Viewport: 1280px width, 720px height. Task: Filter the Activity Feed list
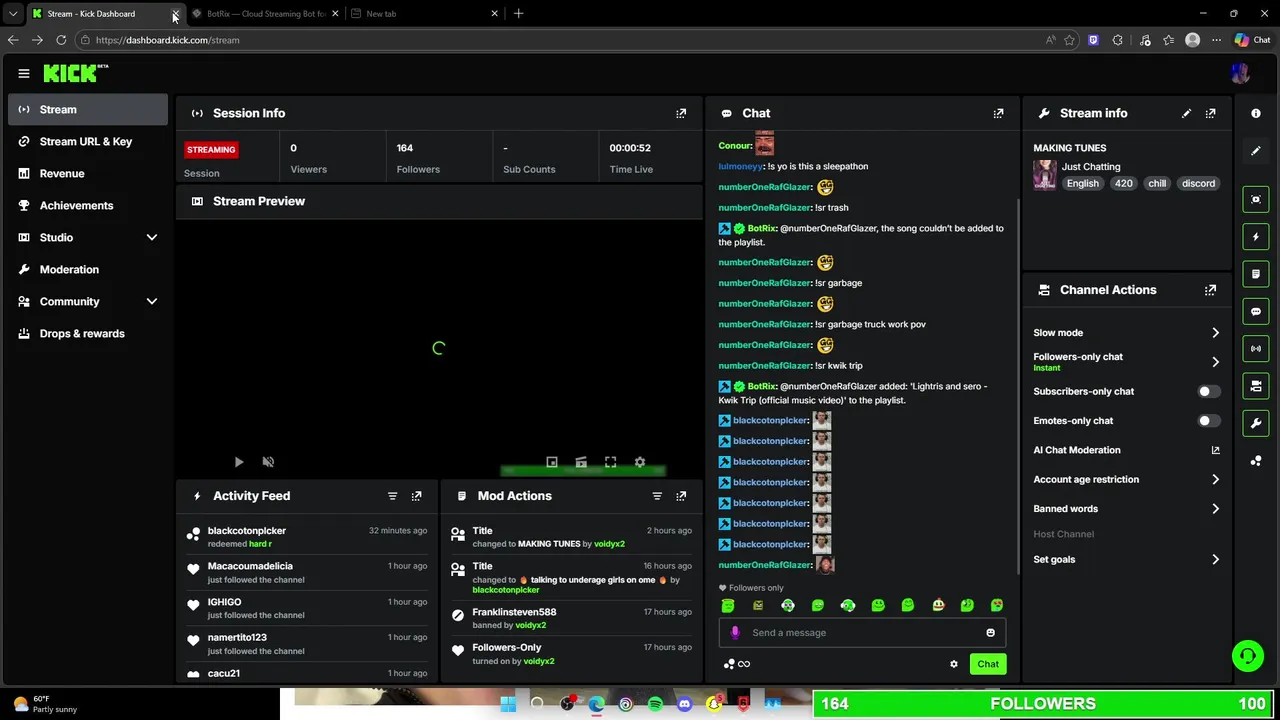pos(392,496)
